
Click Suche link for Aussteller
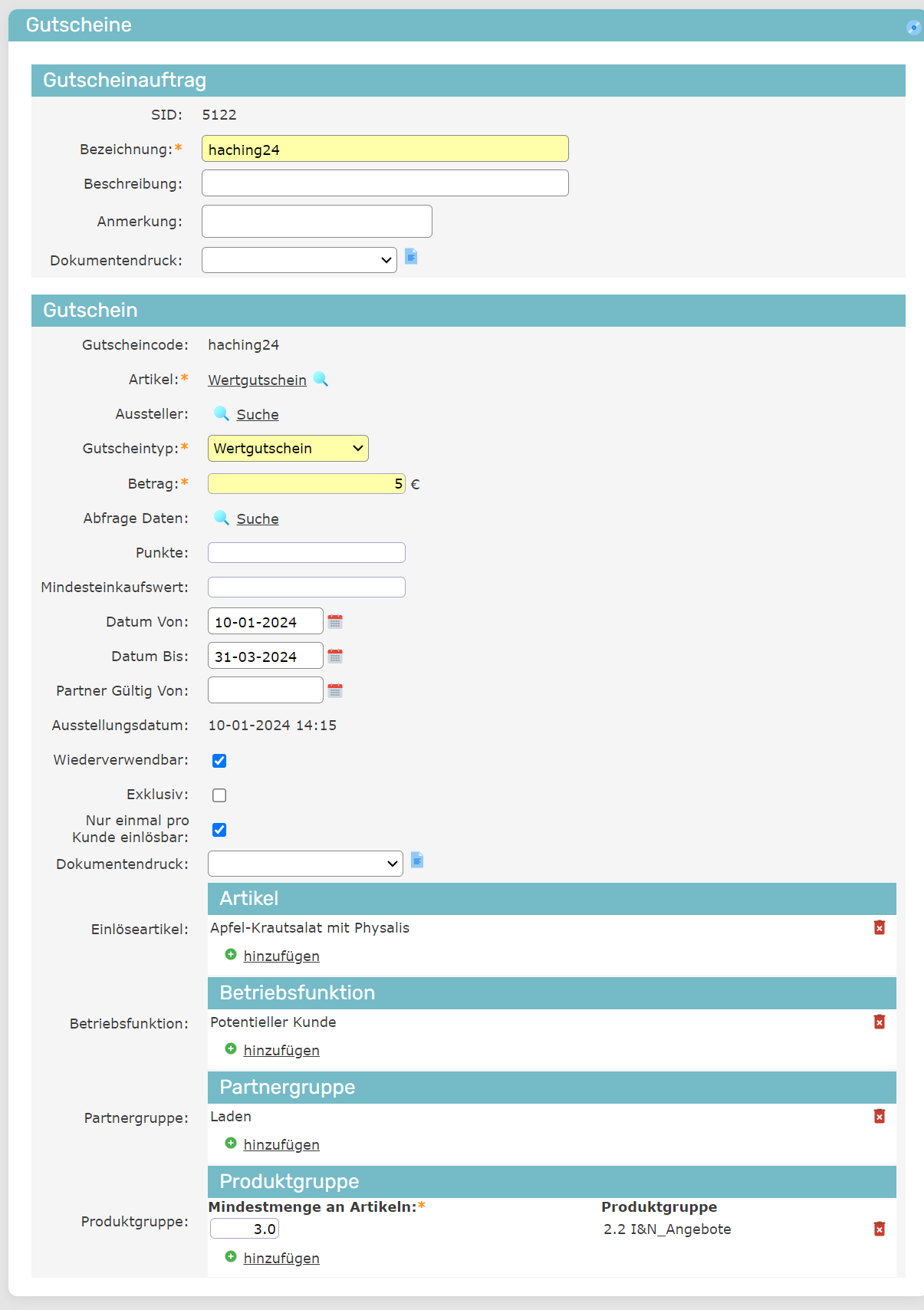(257, 415)
